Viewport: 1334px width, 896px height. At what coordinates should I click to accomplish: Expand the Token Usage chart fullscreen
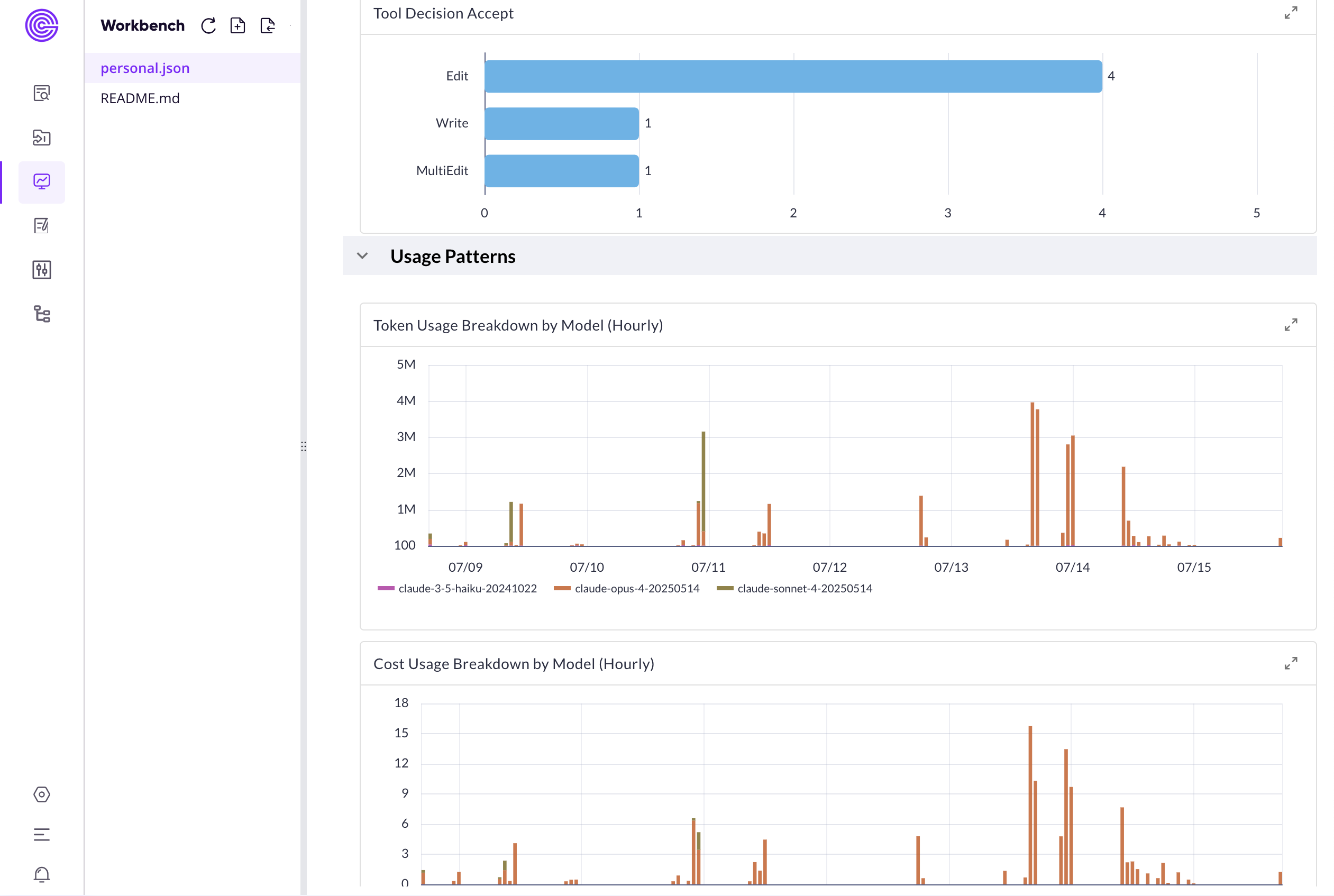[1292, 325]
